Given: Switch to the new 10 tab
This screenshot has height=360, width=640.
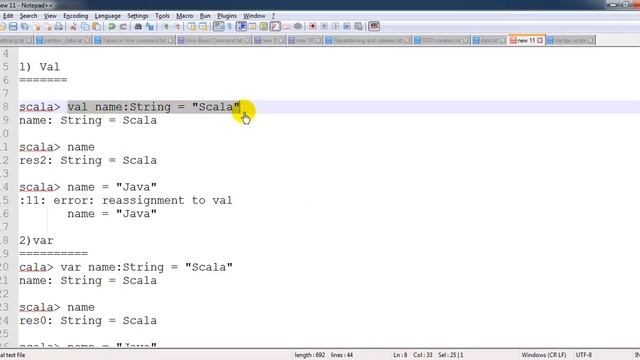Looking at the screenshot, I should [304, 40].
